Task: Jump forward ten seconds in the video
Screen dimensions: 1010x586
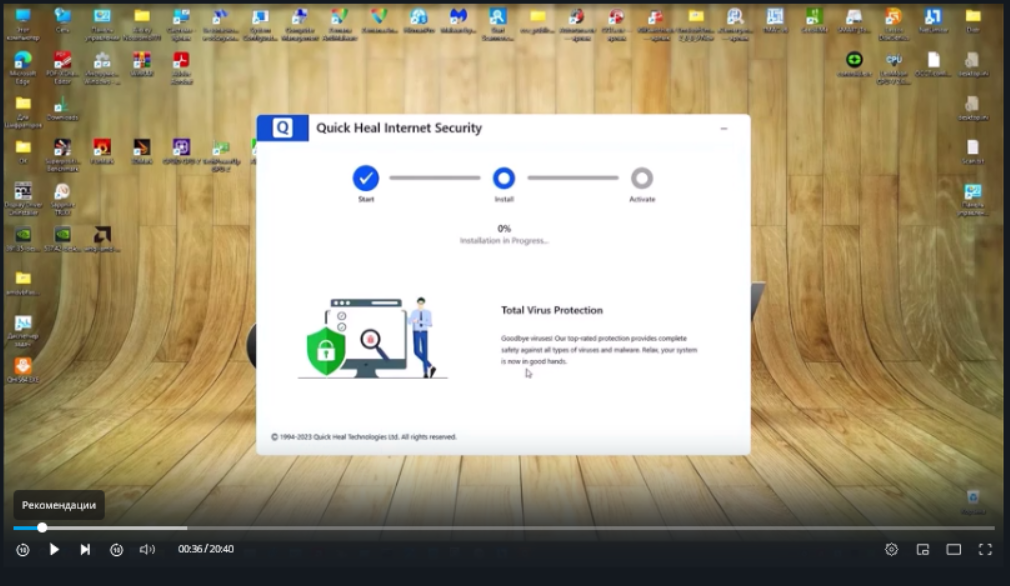Action: pyautogui.click(x=117, y=550)
